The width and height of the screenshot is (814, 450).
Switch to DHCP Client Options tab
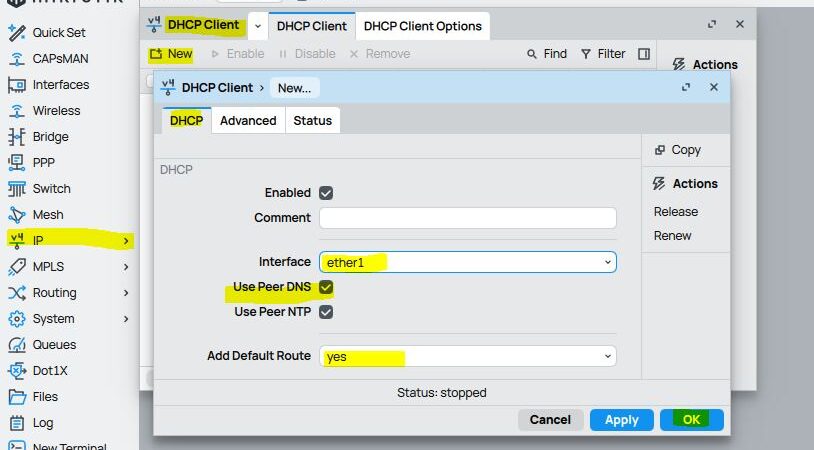[x=422, y=26]
